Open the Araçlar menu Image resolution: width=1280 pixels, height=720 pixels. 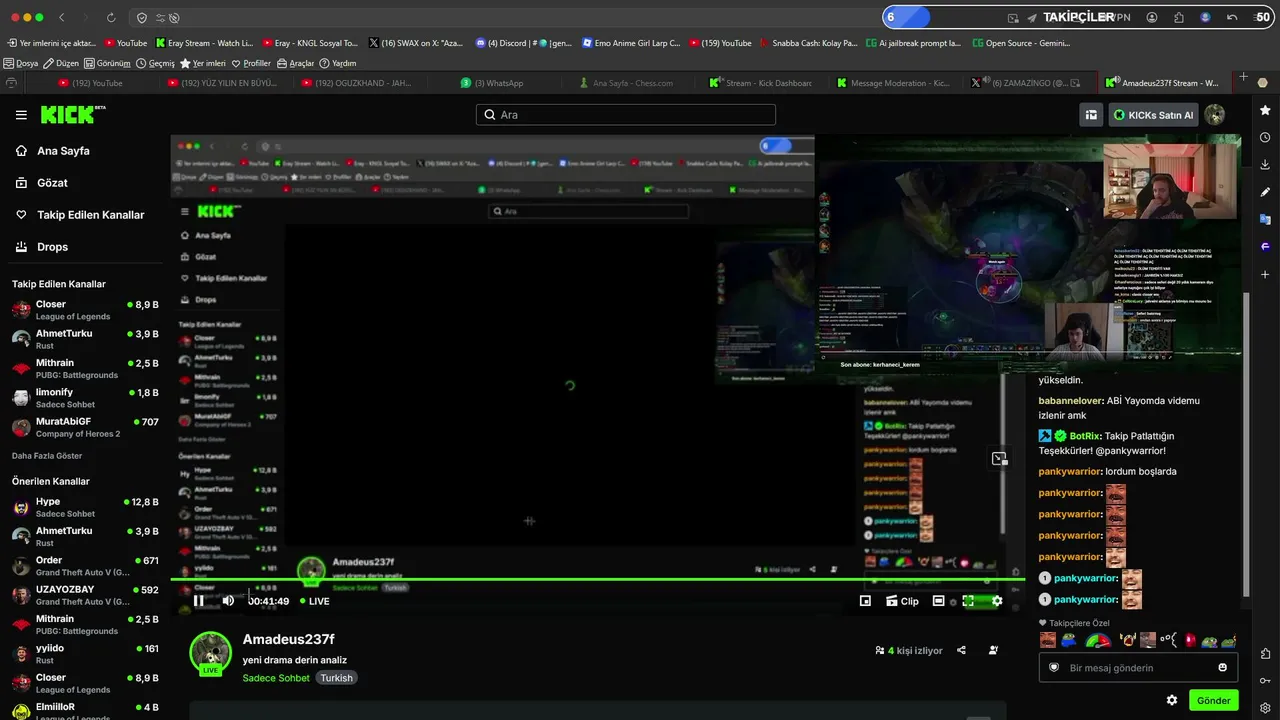295,63
